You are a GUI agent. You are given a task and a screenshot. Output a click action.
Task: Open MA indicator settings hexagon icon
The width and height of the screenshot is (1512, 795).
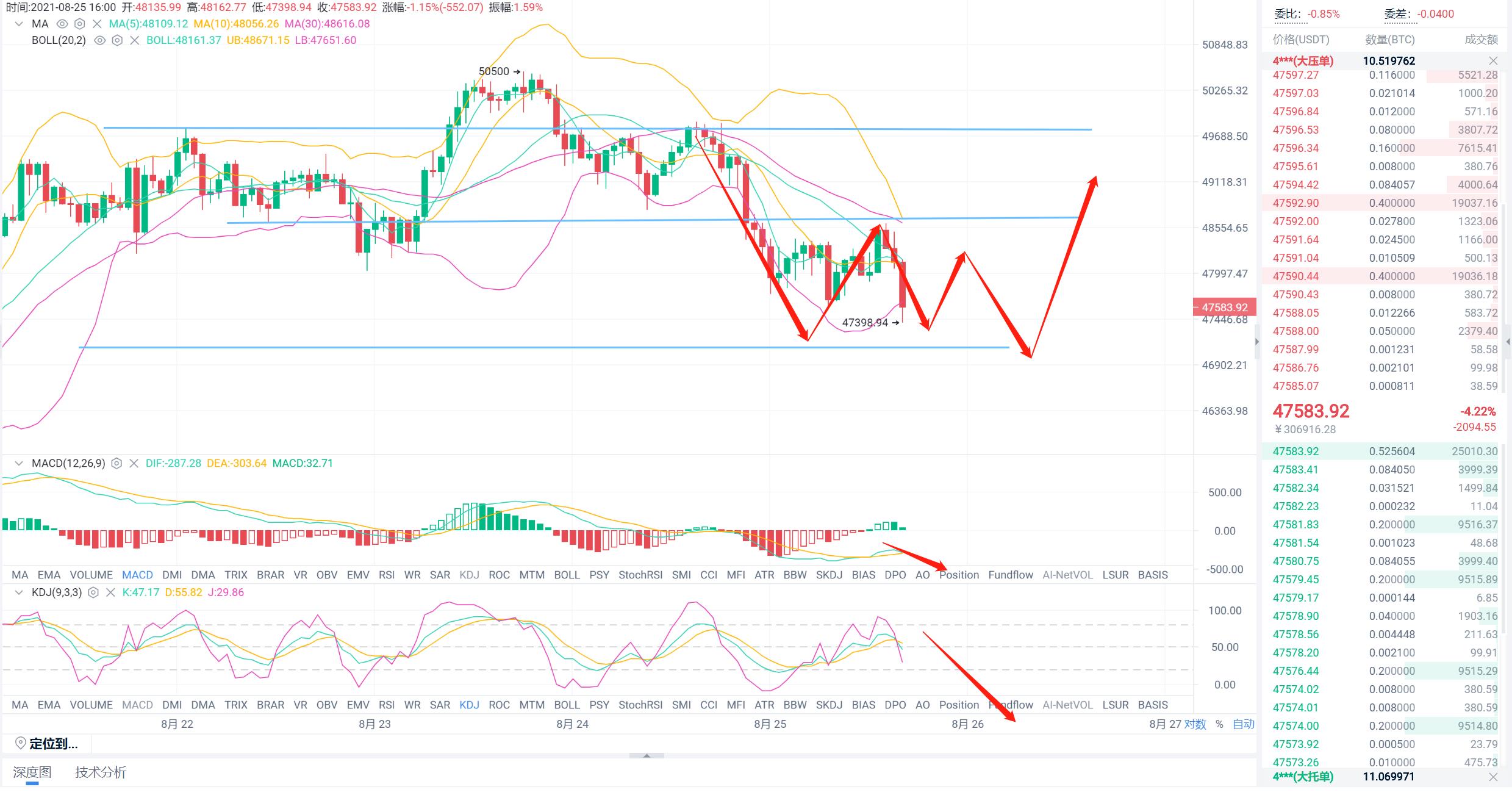[79, 24]
